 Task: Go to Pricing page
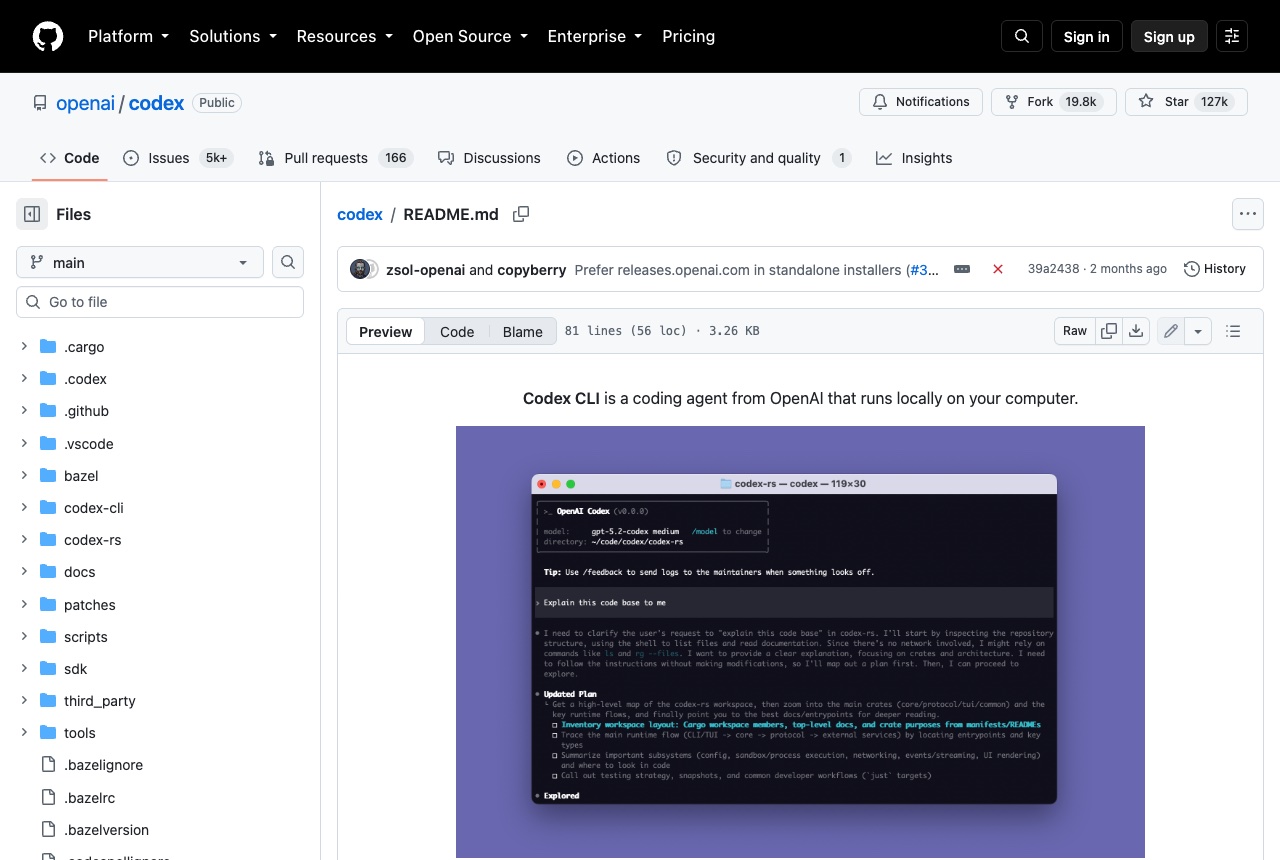pos(688,36)
